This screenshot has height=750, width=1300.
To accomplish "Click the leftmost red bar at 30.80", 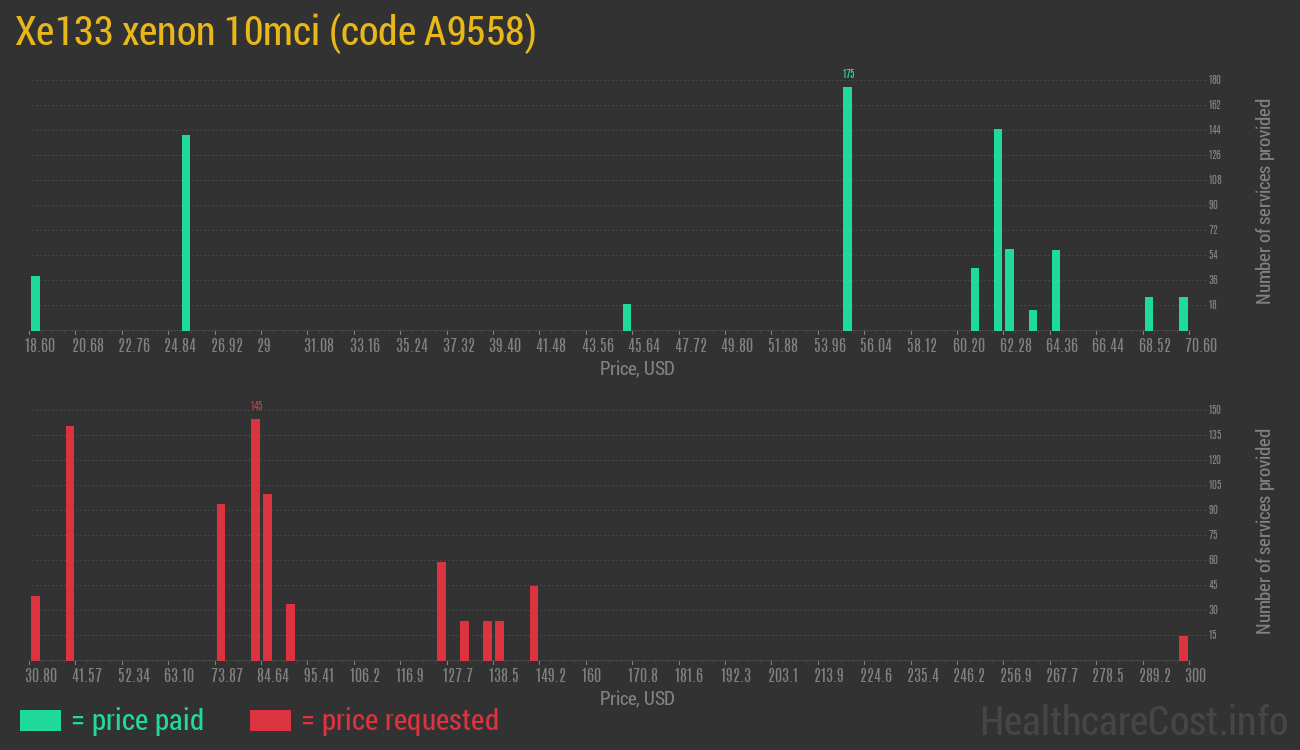I will pos(36,628).
